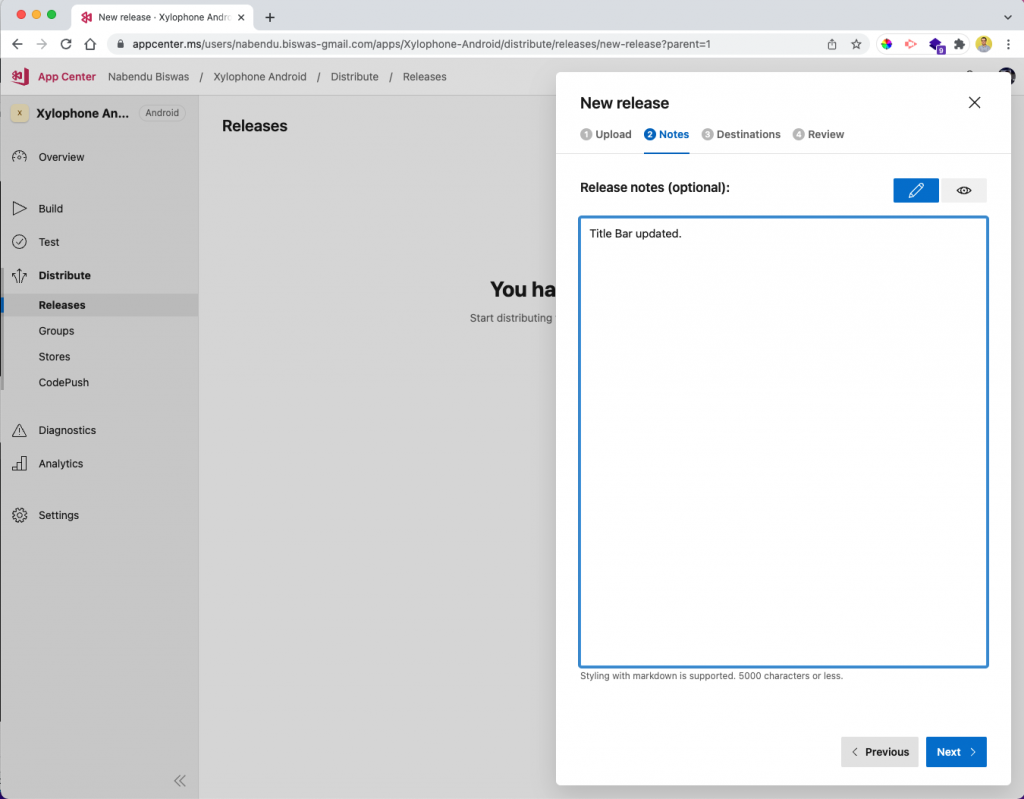Go forward in browser history
This screenshot has height=799, width=1024.
[42, 44]
